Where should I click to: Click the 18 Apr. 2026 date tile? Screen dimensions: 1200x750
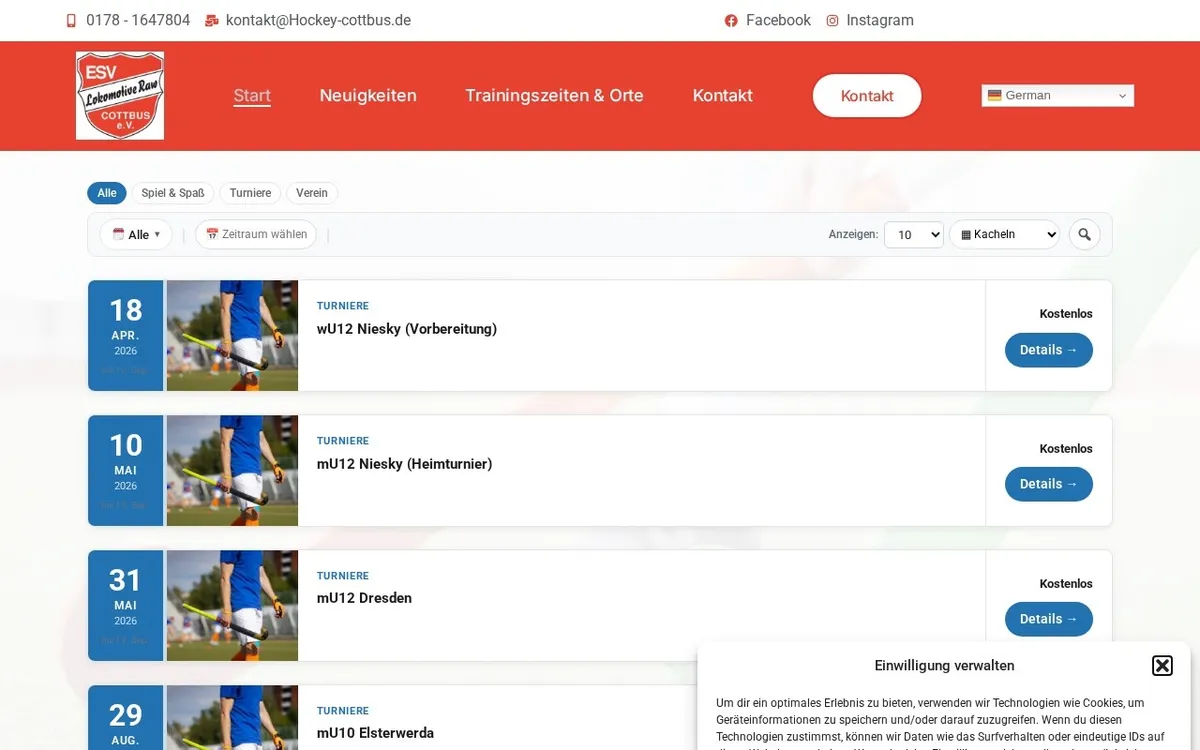[126, 336]
